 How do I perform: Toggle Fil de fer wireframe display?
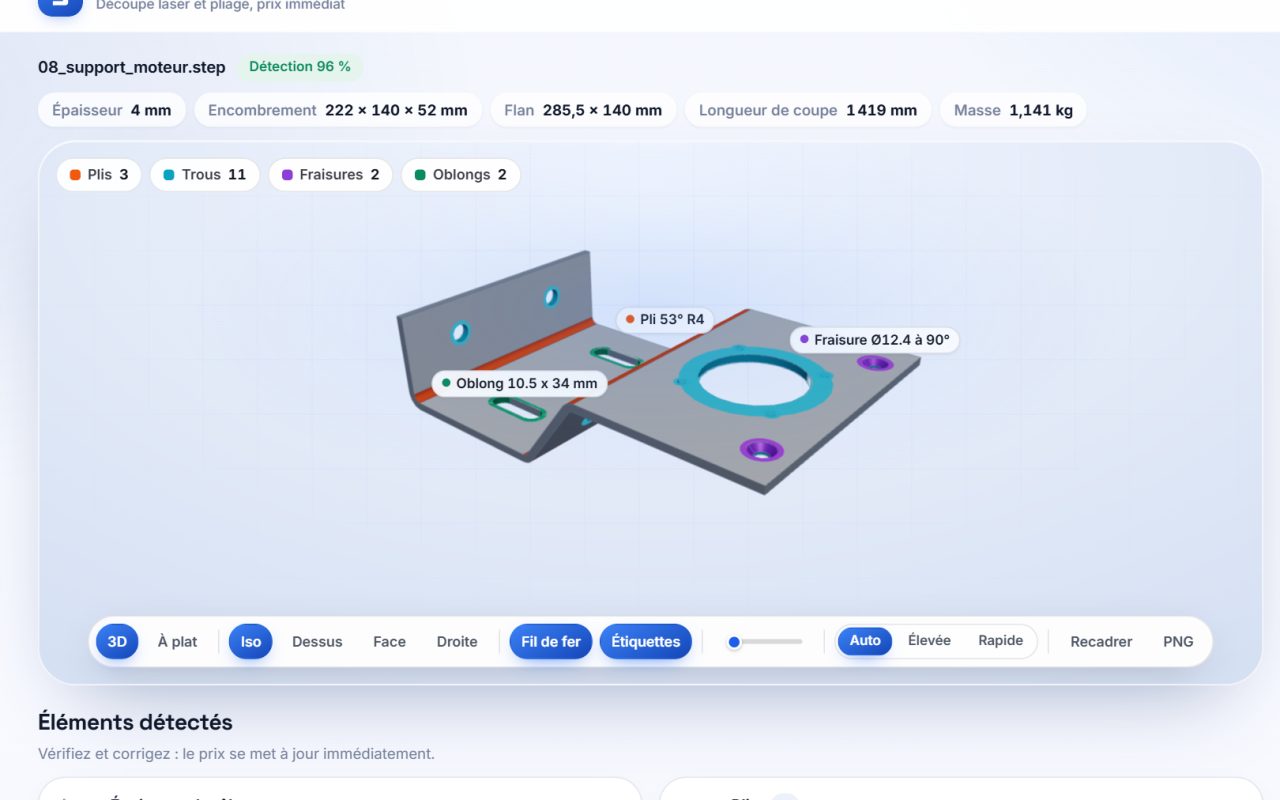click(551, 642)
